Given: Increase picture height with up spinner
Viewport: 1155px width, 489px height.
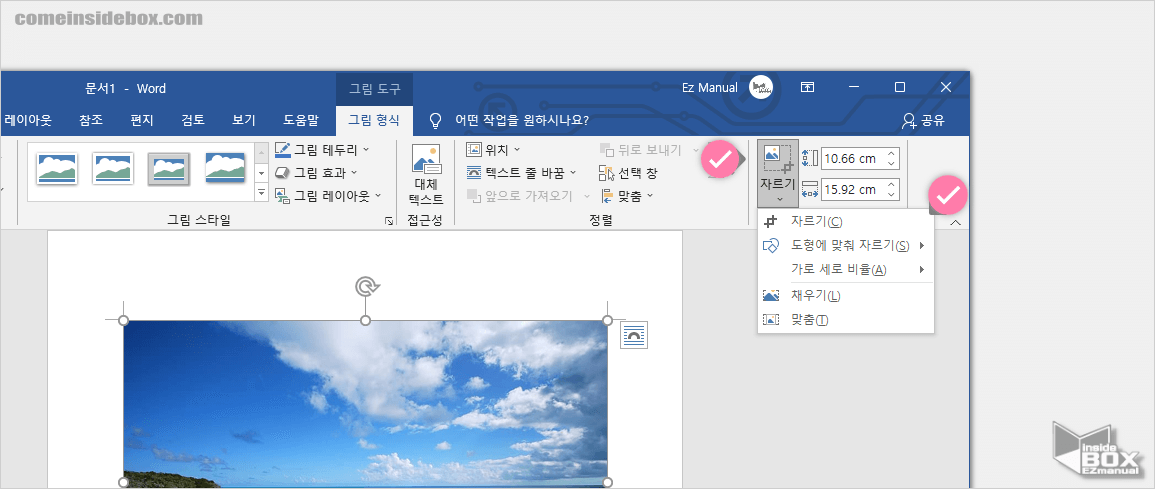Looking at the screenshot, I should 891,153.
